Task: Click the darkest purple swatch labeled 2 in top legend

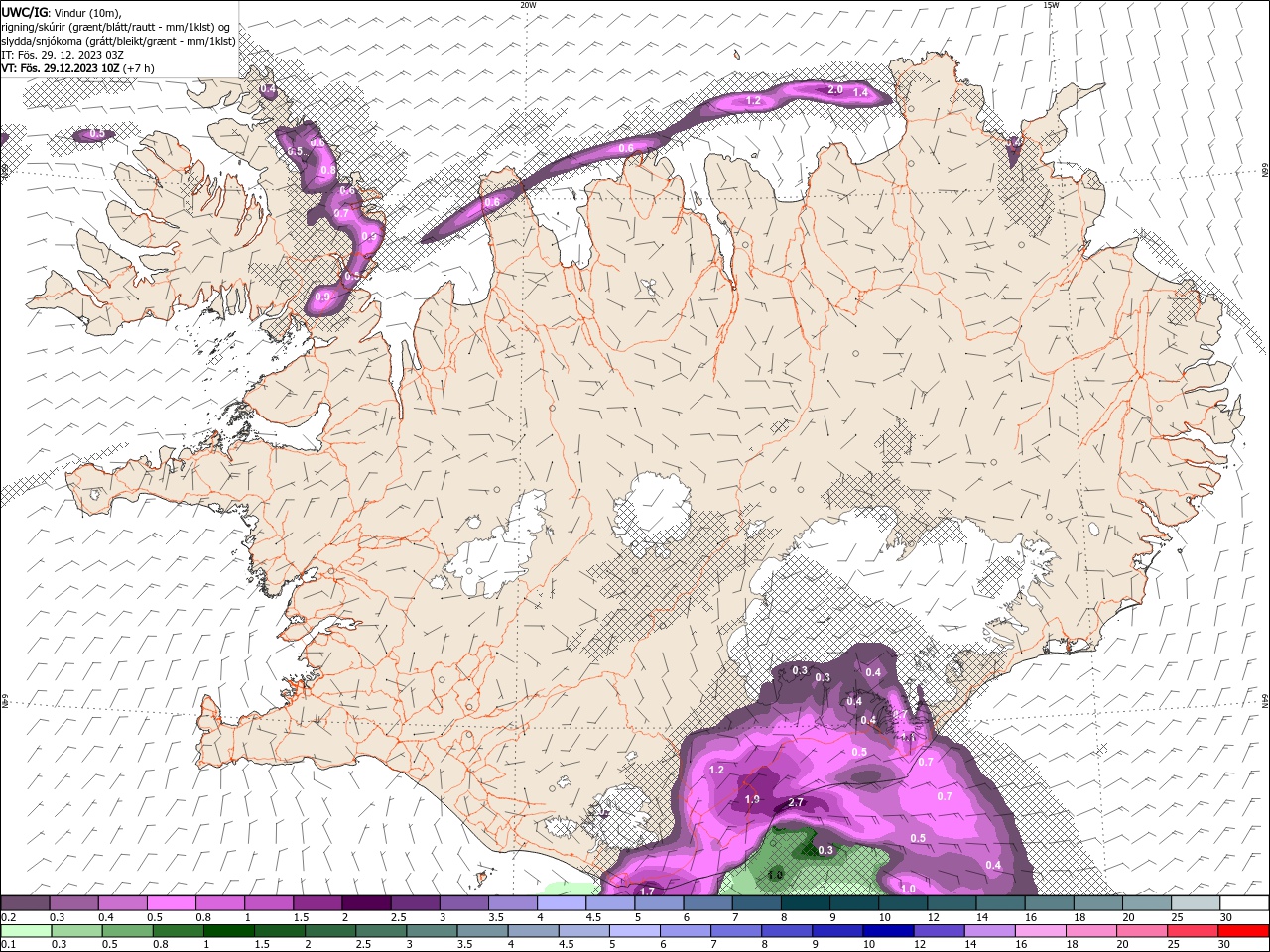Action: click(366, 903)
